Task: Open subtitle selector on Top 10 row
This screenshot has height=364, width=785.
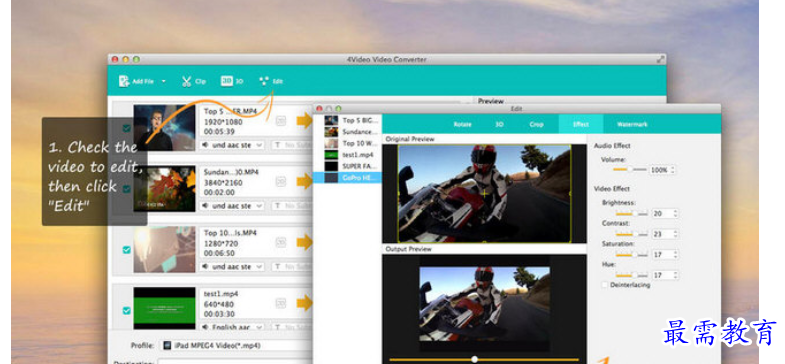Action: coord(292,267)
